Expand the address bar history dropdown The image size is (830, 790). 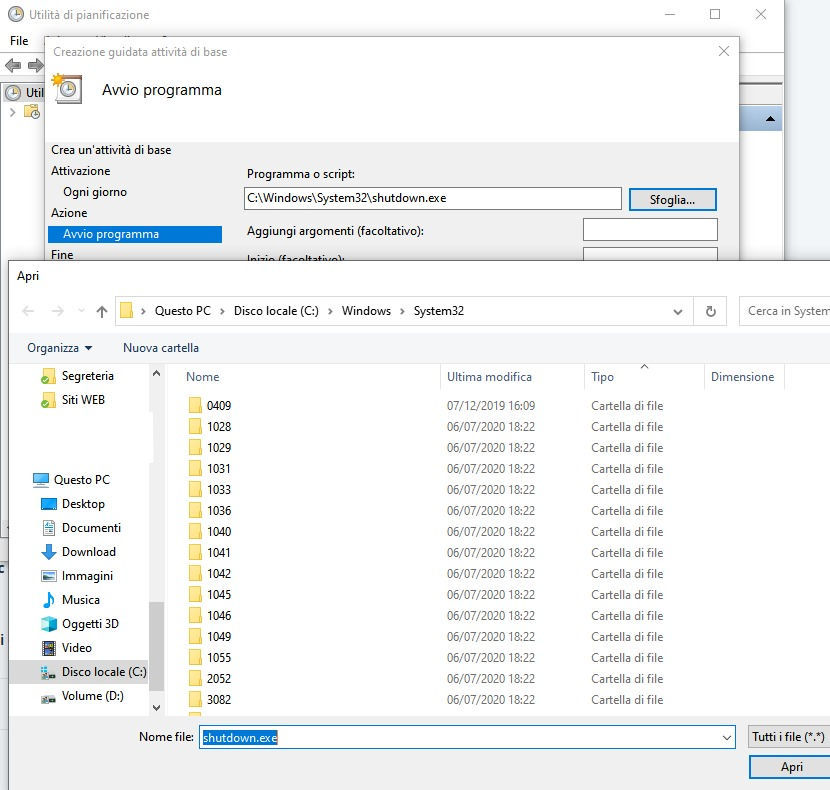678,311
